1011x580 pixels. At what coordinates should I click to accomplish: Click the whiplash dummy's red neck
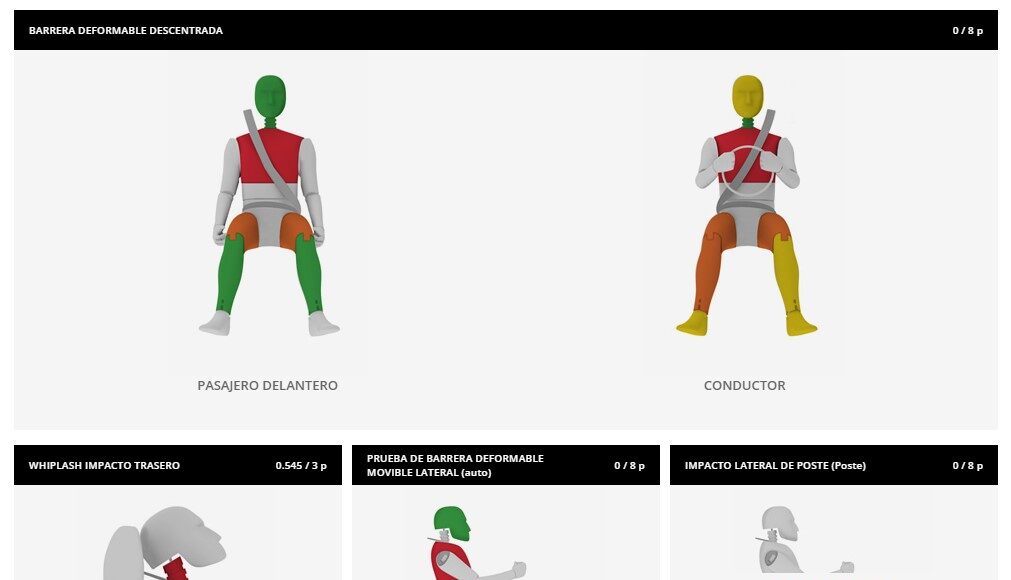175,570
